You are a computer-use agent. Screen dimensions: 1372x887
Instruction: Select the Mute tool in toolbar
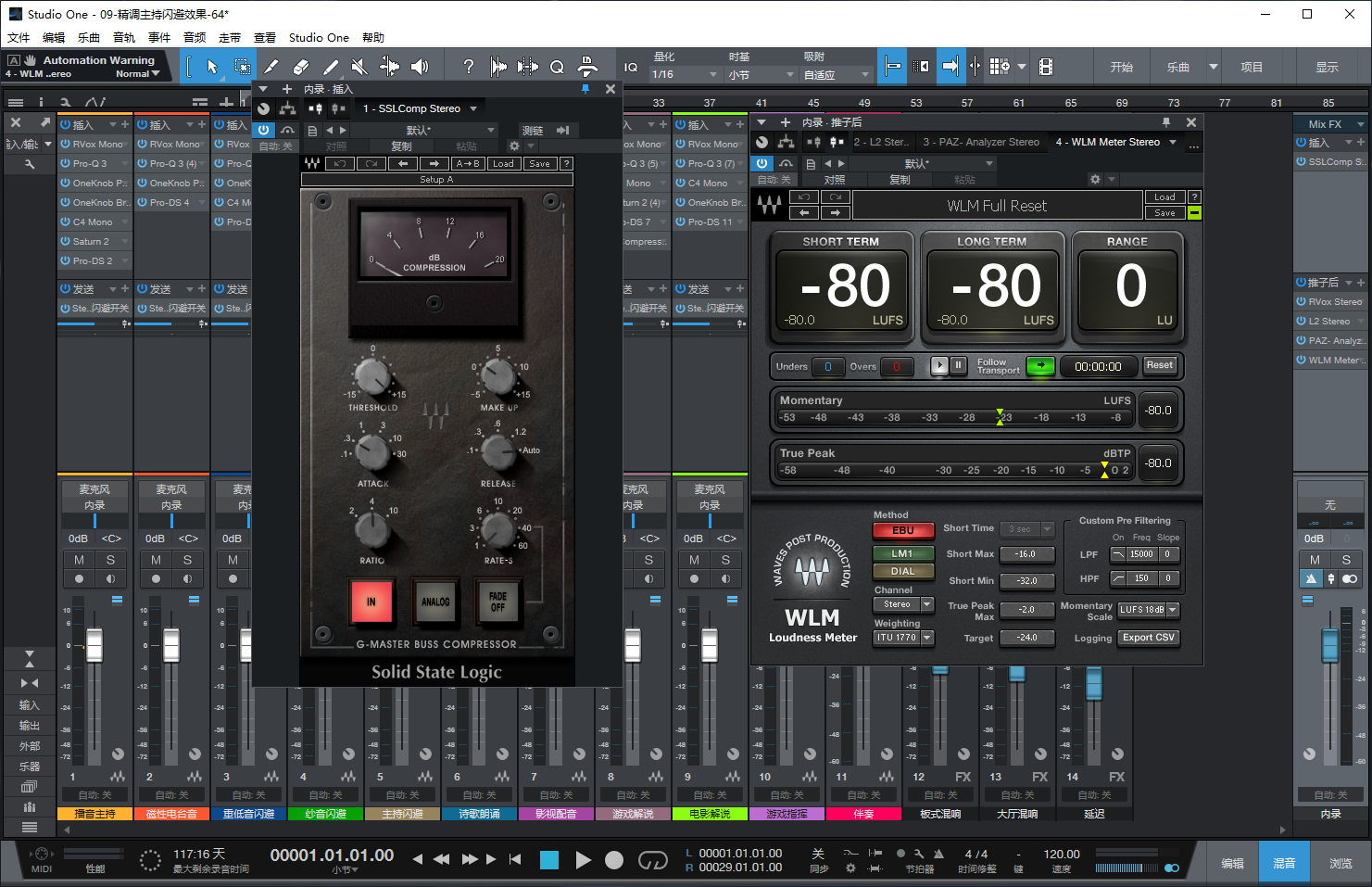(x=359, y=67)
